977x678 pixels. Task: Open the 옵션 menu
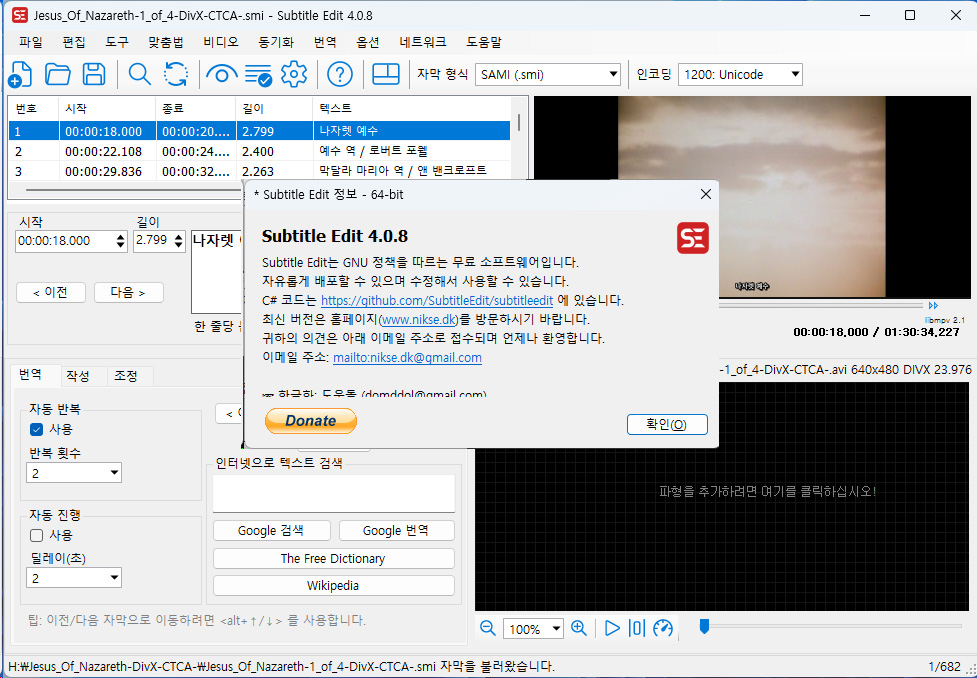tap(368, 42)
